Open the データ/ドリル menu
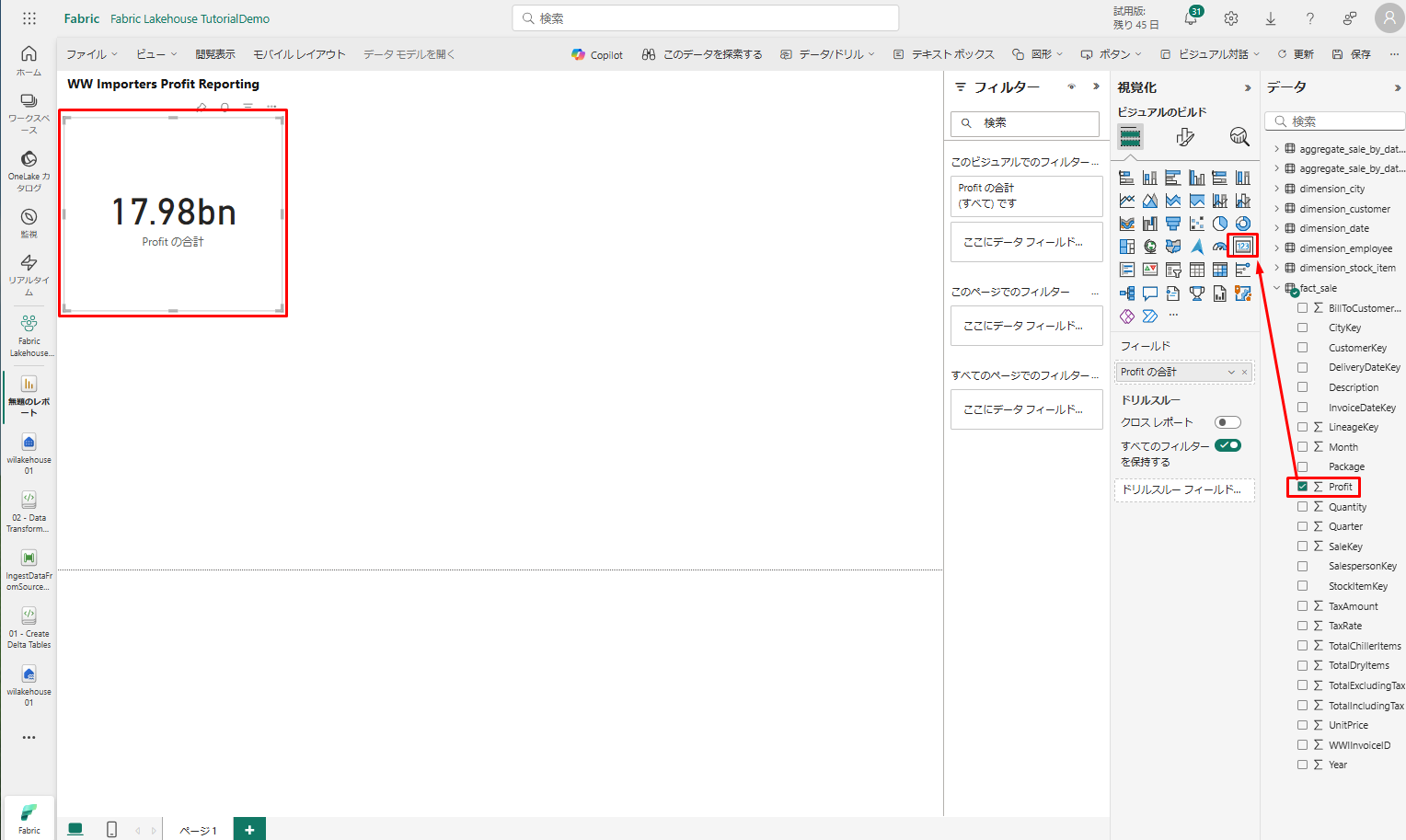The height and width of the screenshot is (840, 1406). [827, 54]
